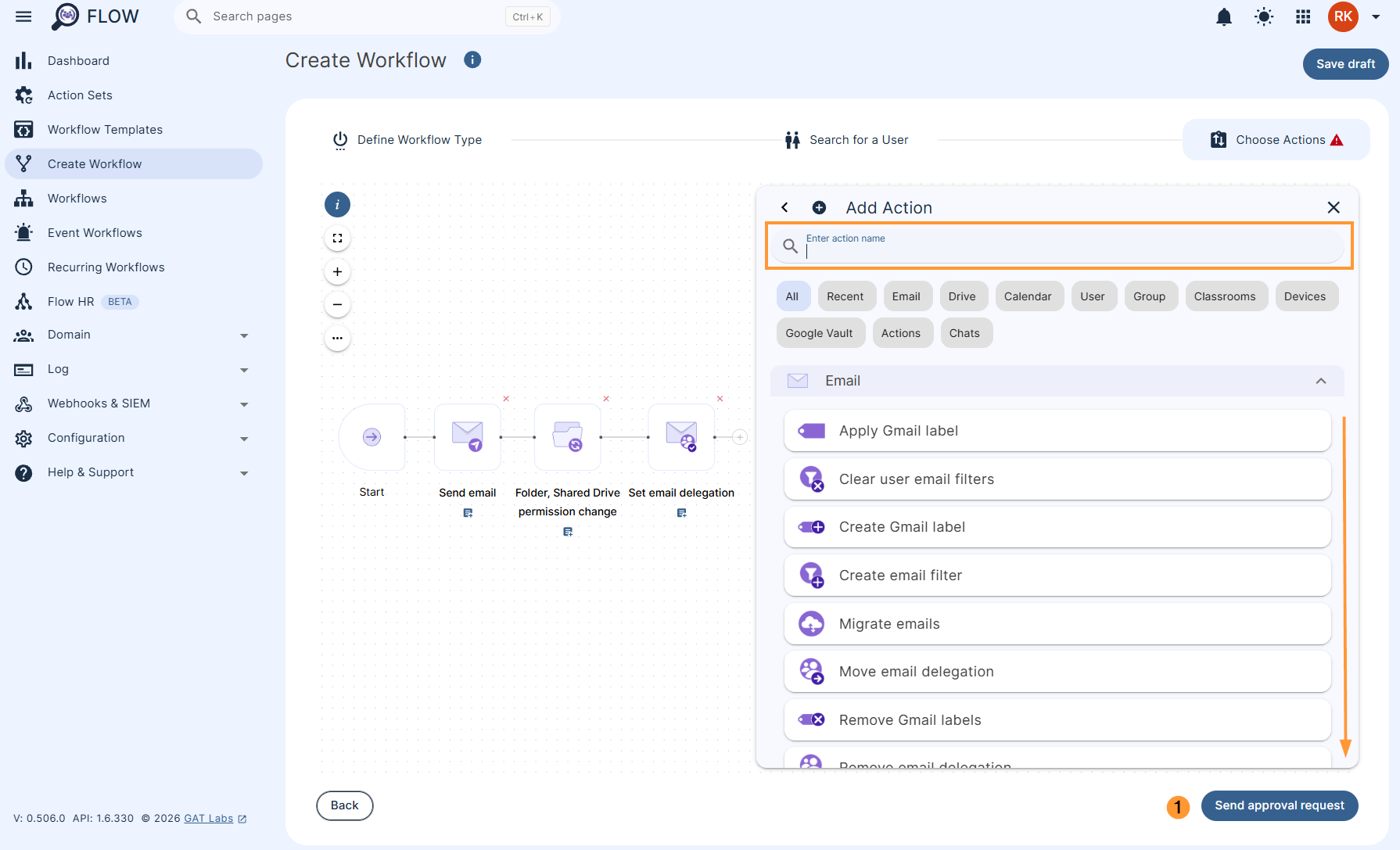Select the Set email delegation node
The height and width of the screenshot is (850, 1400).
(681, 437)
